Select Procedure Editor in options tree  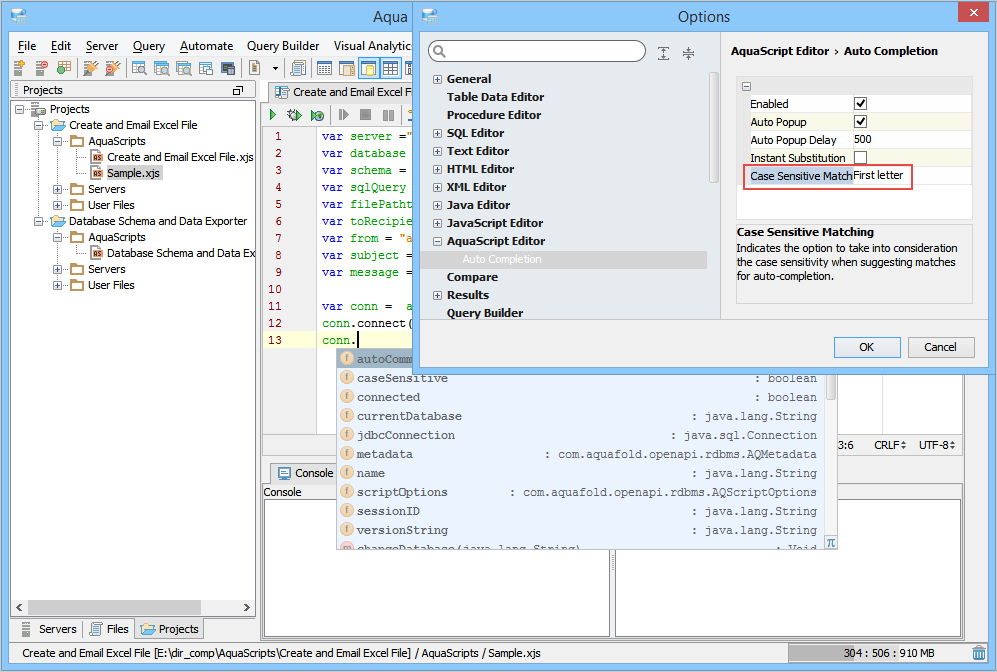coord(494,115)
